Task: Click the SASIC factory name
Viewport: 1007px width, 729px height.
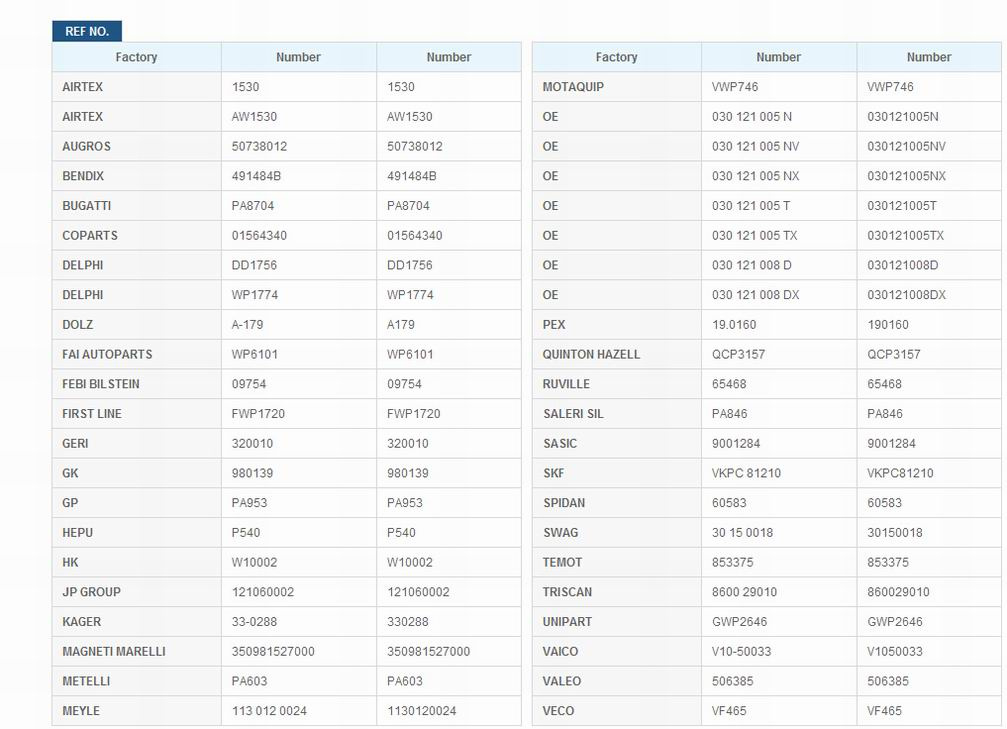Action: click(x=560, y=443)
